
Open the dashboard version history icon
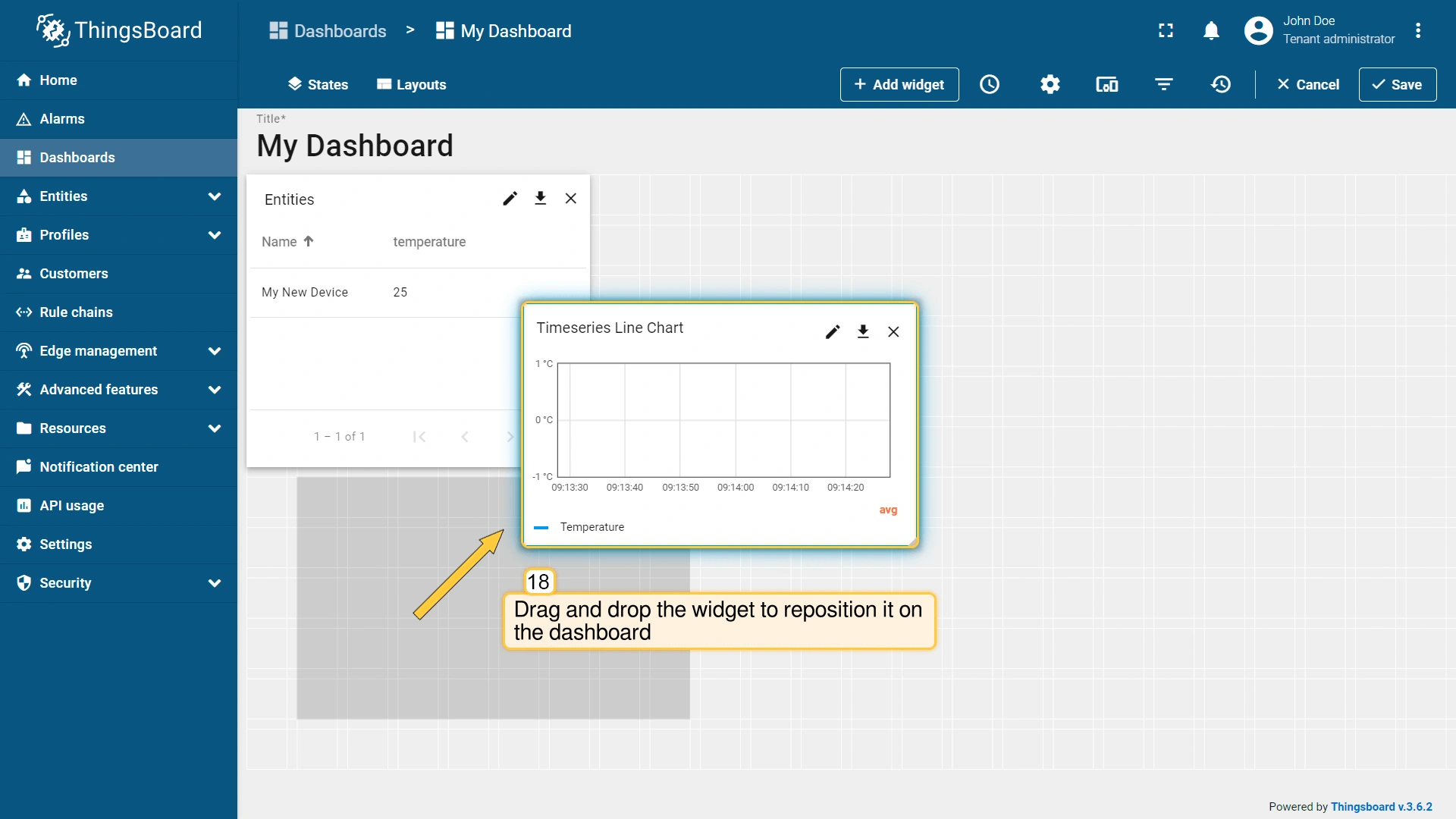pyautogui.click(x=1221, y=84)
